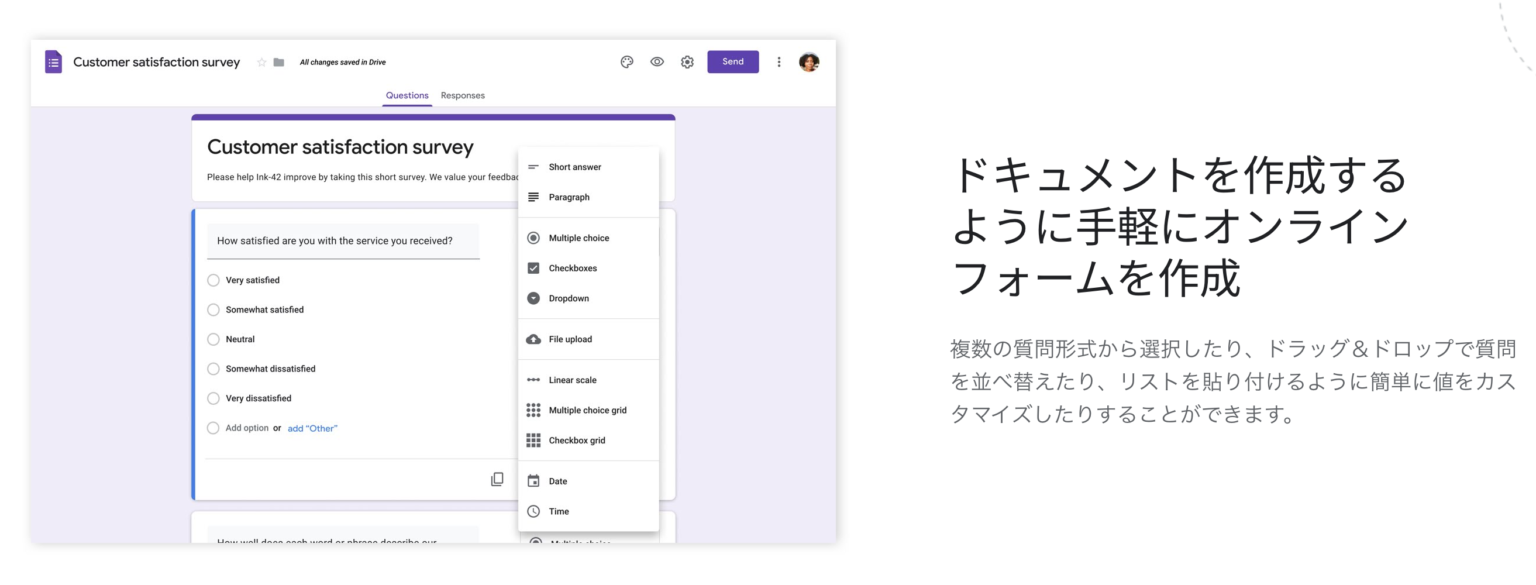Open the more options three-dot menu
Image resolution: width=1536 pixels, height=585 pixels.
click(779, 61)
